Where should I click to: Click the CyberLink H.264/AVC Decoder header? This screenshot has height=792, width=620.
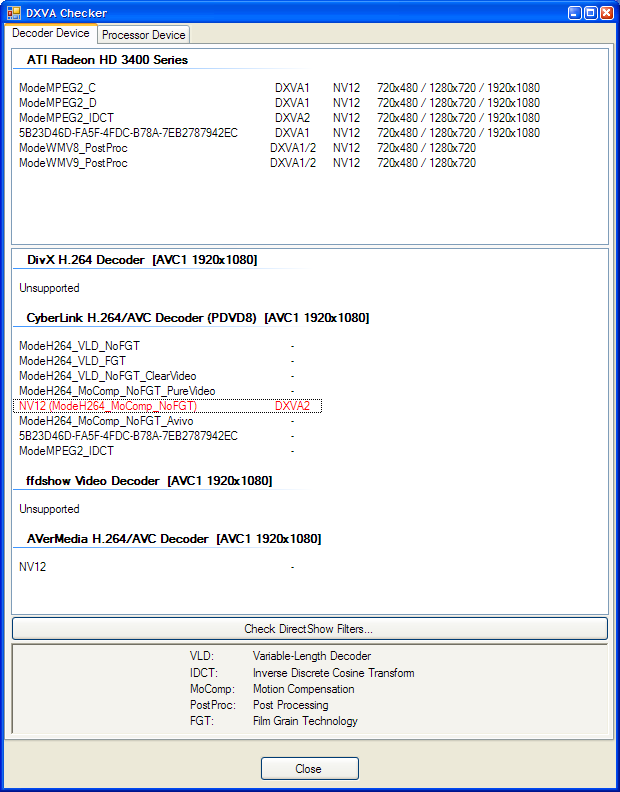[x=198, y=318]
